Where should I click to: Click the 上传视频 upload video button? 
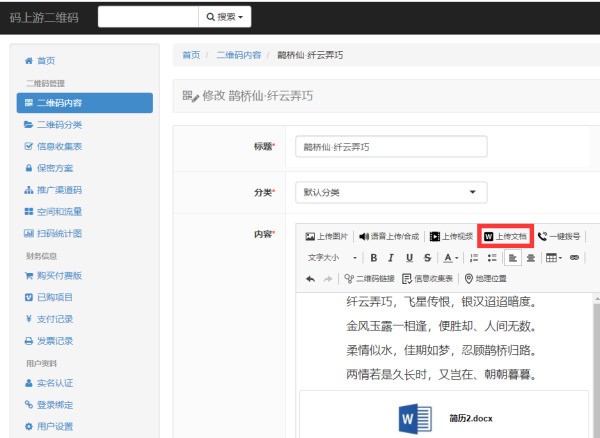pos(450,237)
